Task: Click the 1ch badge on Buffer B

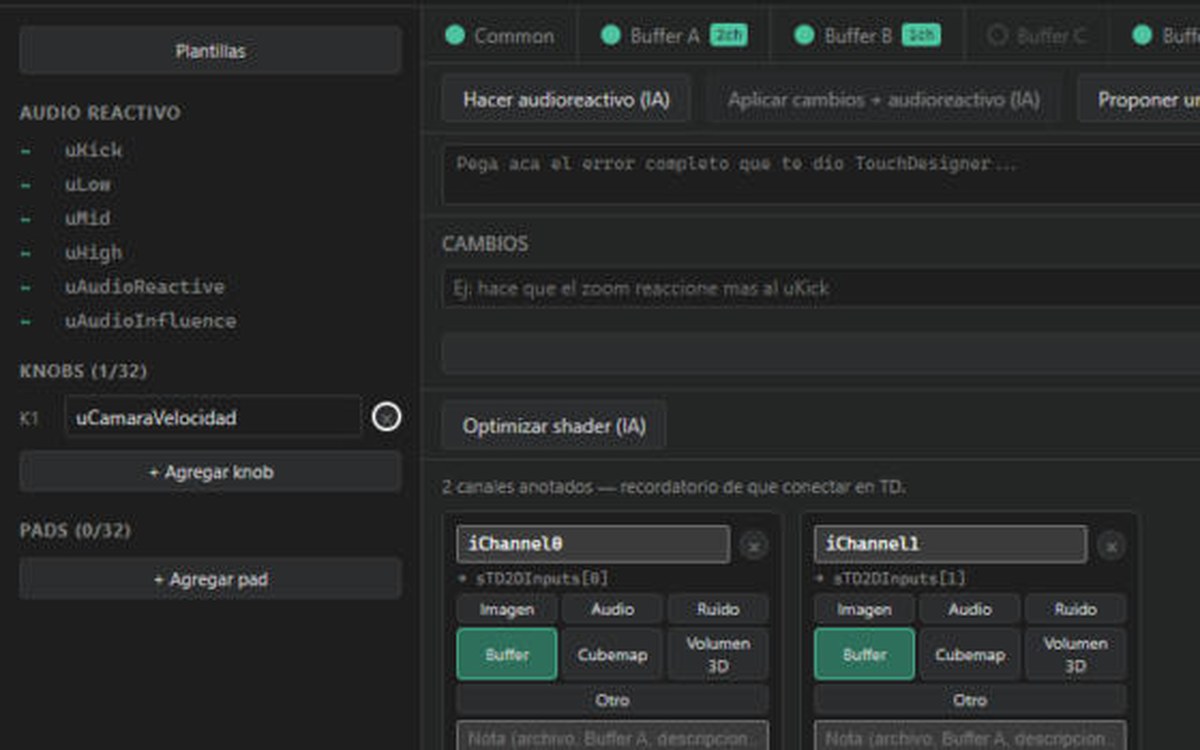Action: [x=921, y=36]
